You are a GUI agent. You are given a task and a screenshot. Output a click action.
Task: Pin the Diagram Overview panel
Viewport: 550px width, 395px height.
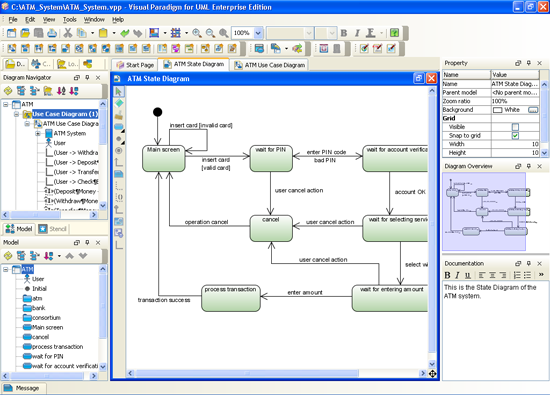529,166
